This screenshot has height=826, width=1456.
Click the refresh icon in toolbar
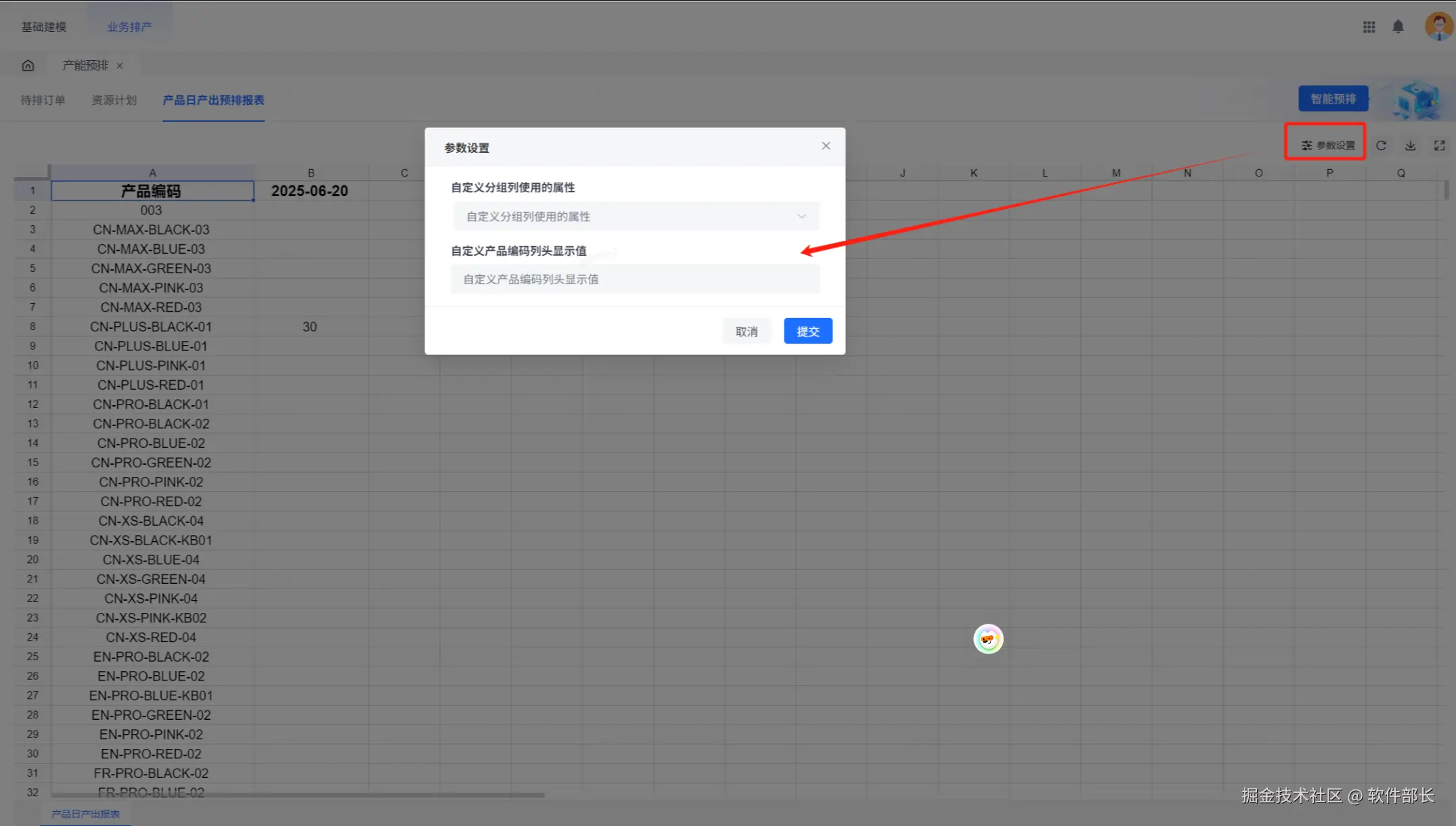pyautogui.click(x=1381, y=145)
